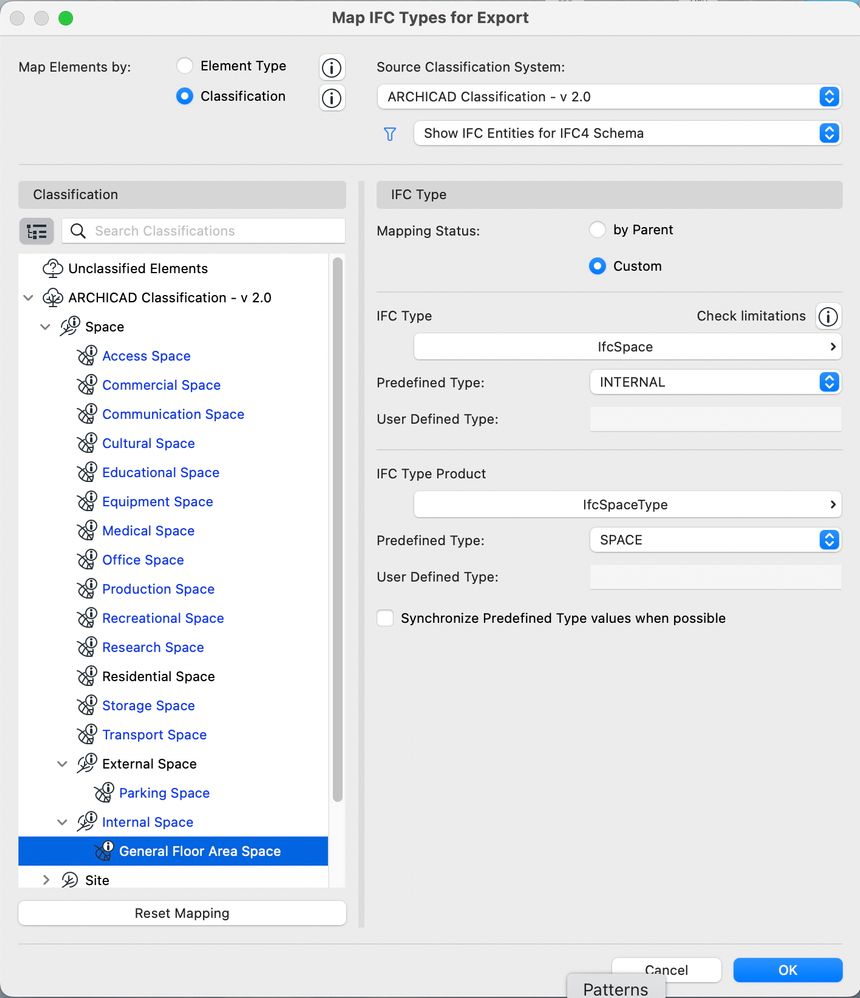Click the Transport Space leaf icon
860x998 pixels.
click(87, 734)
